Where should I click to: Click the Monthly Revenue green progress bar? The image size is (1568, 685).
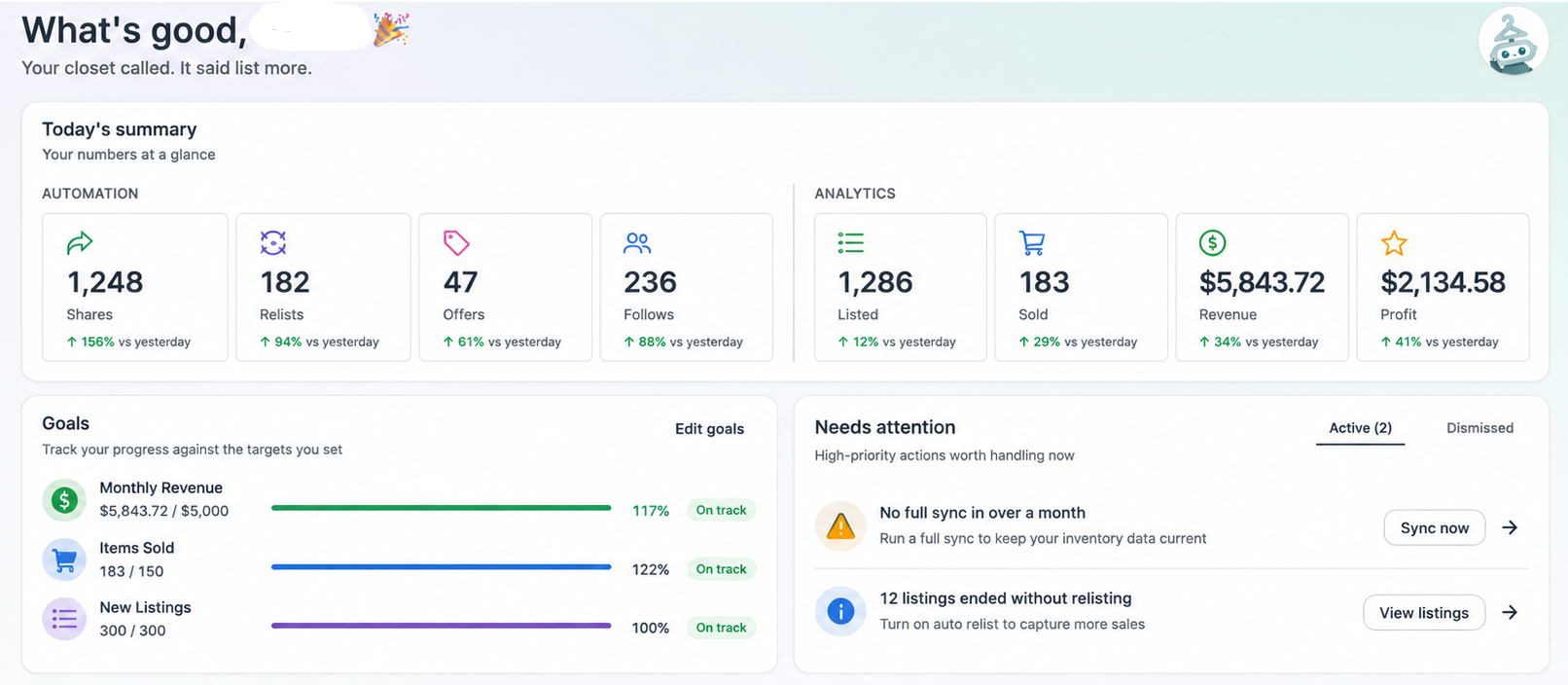[x=441, y=508]
